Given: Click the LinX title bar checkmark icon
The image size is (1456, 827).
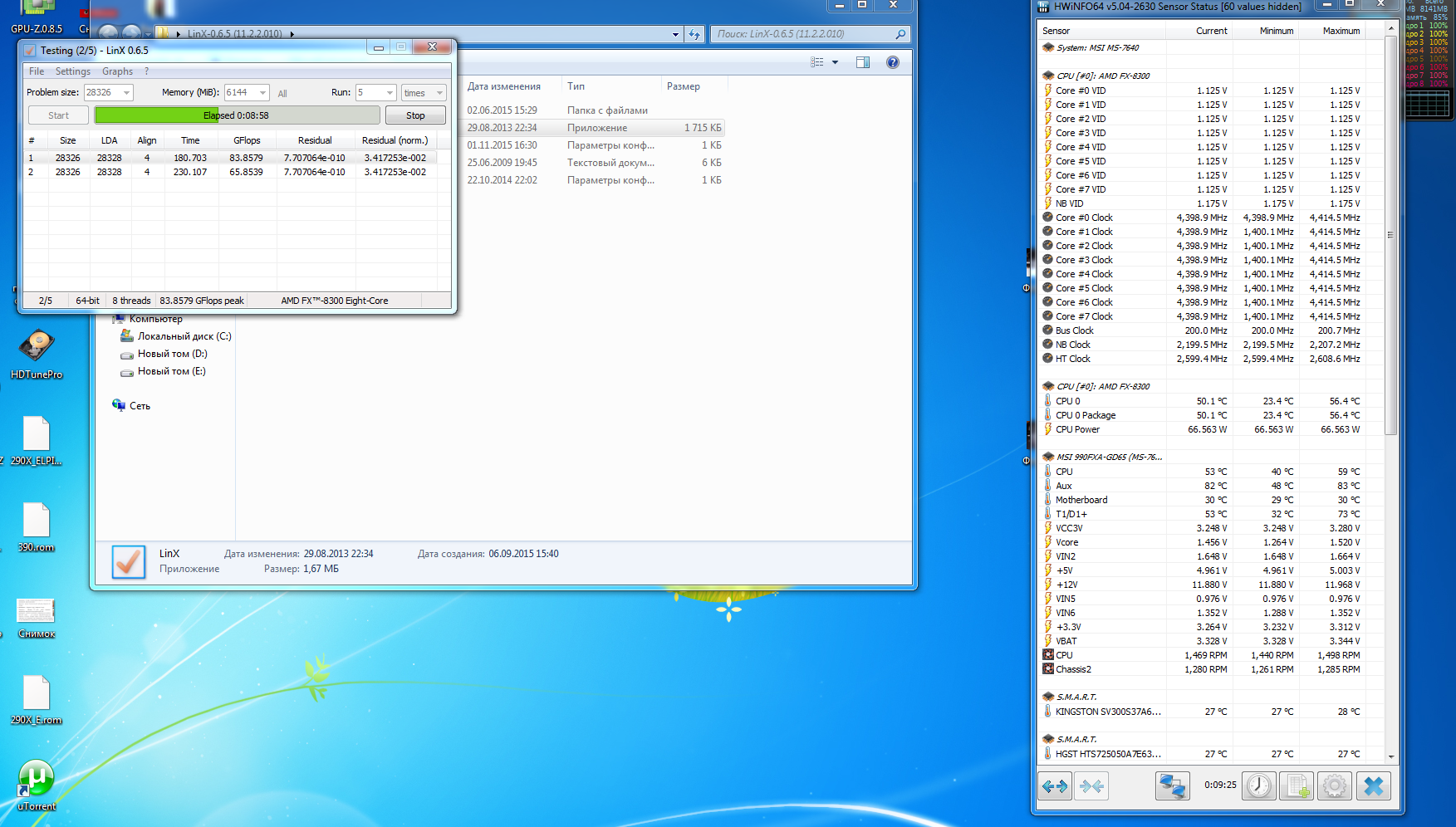Looking at the screenshot, I should [30, 51].
